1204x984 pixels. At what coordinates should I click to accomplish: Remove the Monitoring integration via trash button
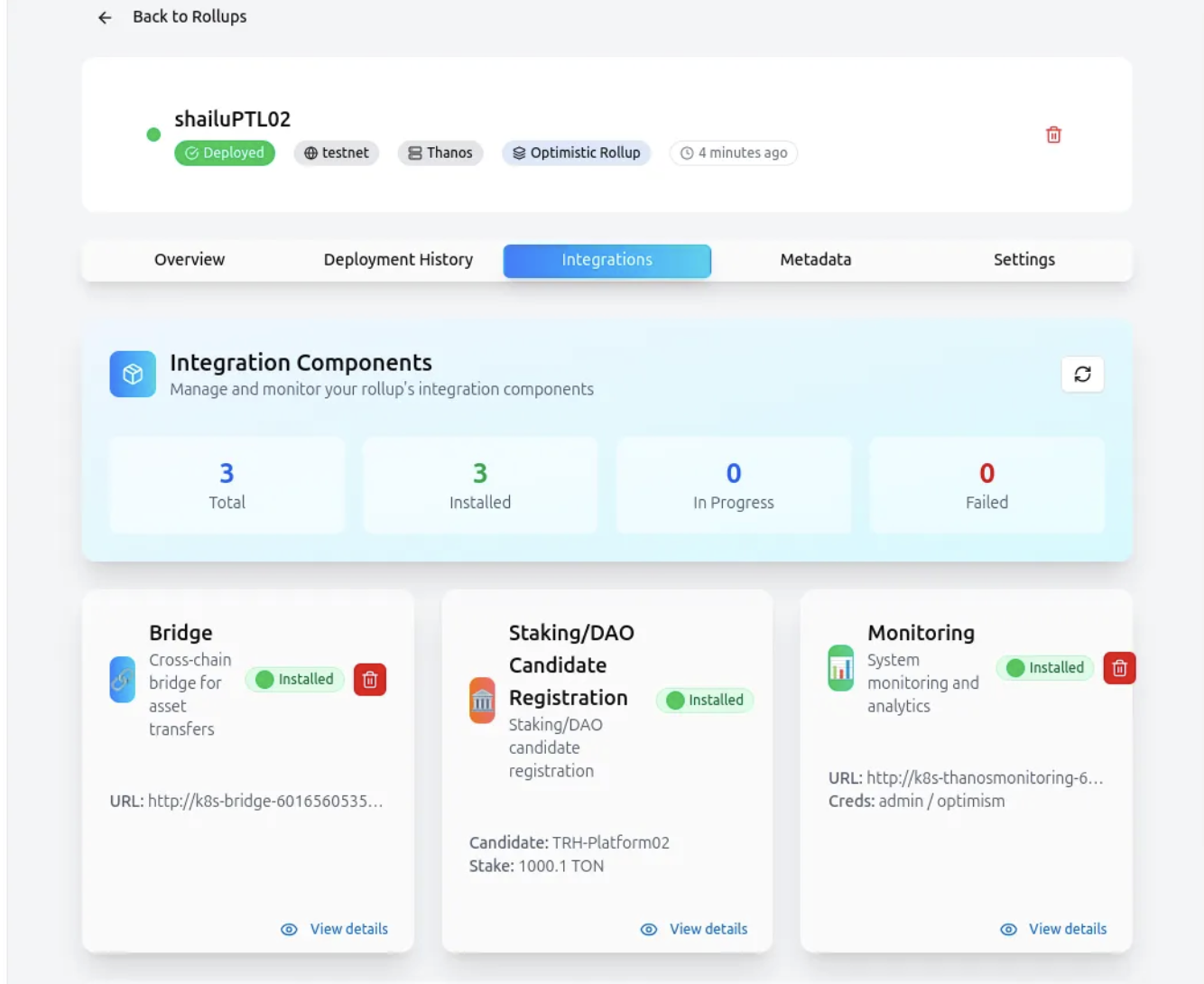1119,668
